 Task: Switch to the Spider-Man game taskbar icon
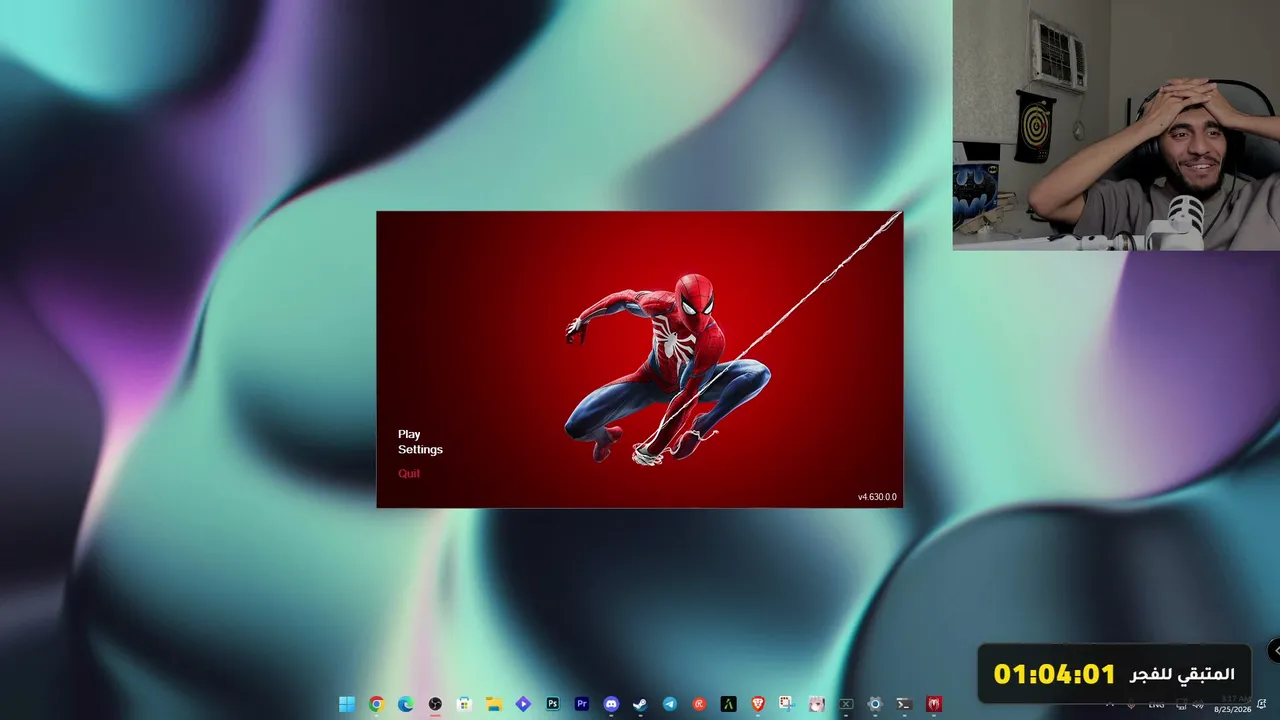pos(934,704)
